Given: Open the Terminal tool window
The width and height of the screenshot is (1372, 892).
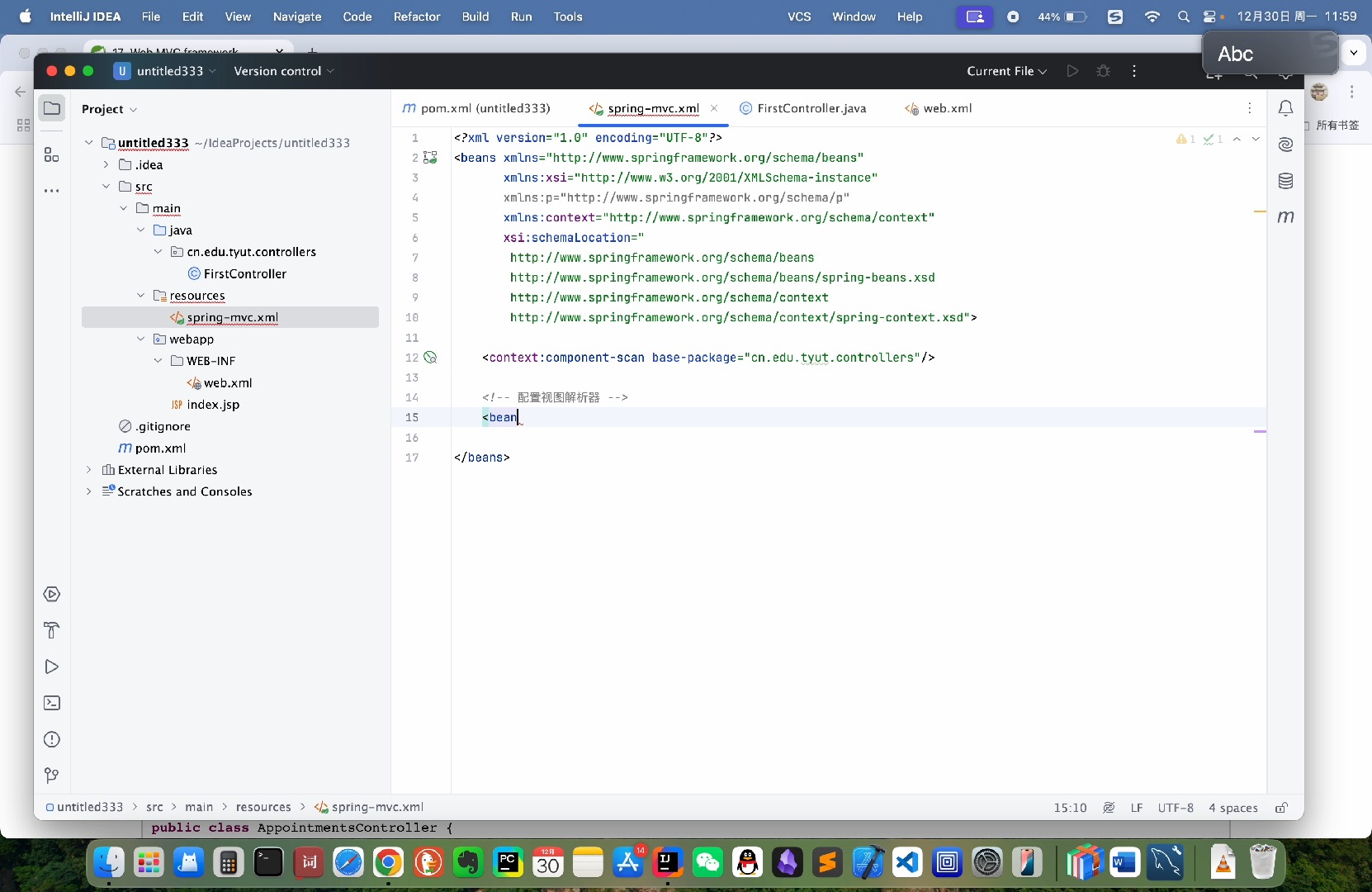Looking at the screenshot, I should click(x=52, y=703).
